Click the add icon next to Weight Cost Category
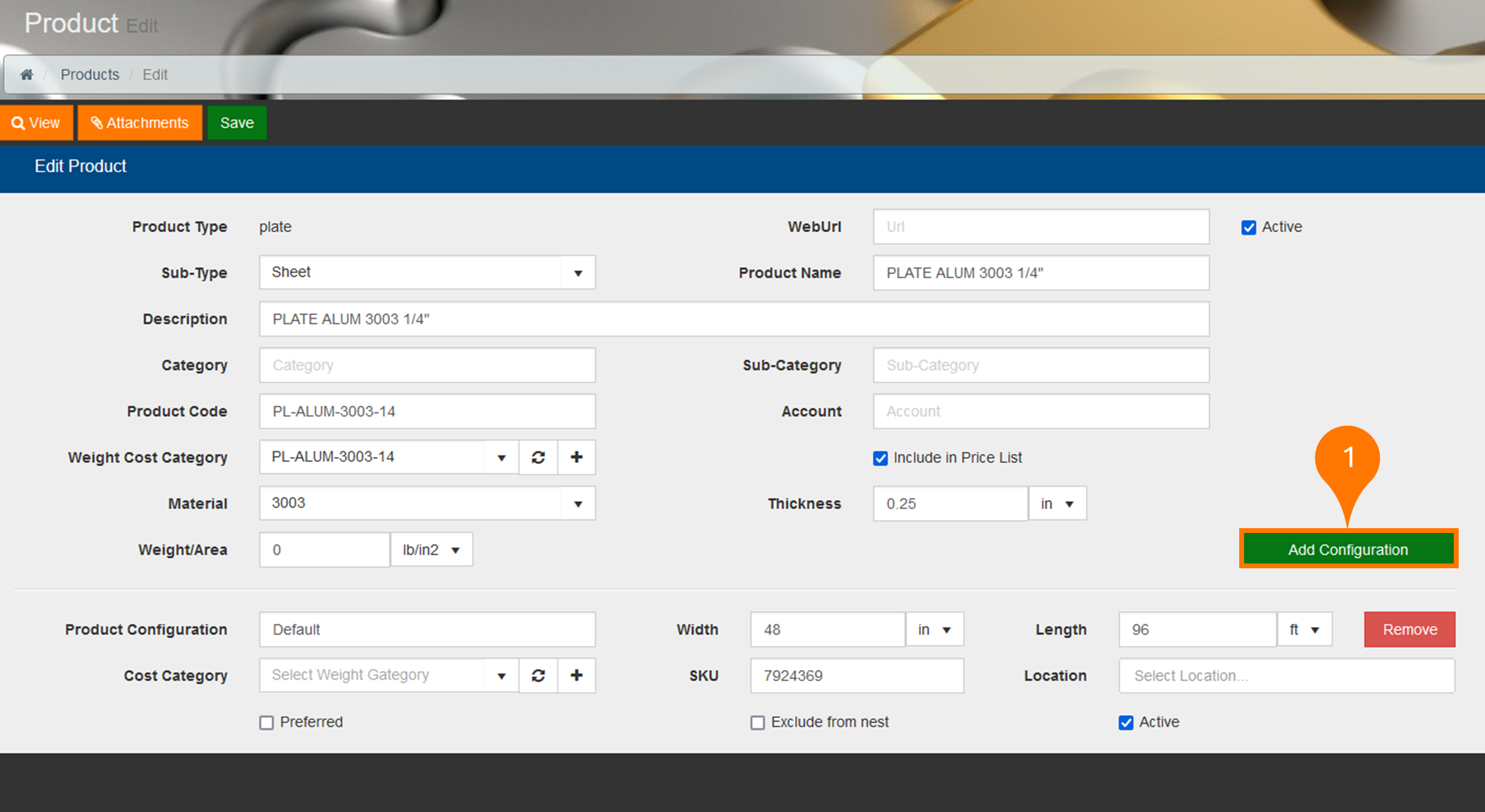 point(577,457)
